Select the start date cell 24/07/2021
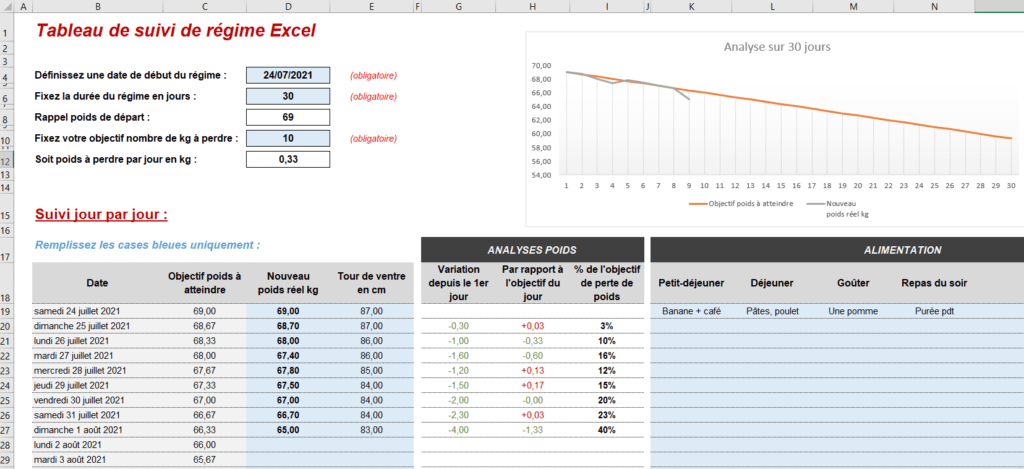 coord(288,75)
